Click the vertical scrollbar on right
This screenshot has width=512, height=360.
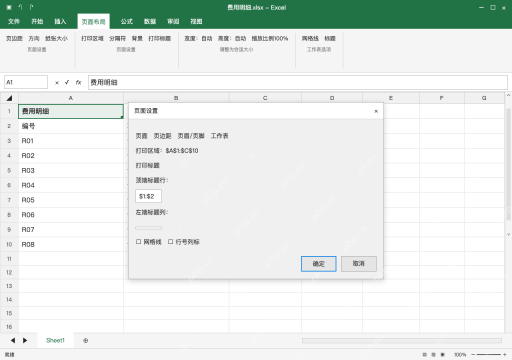tap(508, 164)
